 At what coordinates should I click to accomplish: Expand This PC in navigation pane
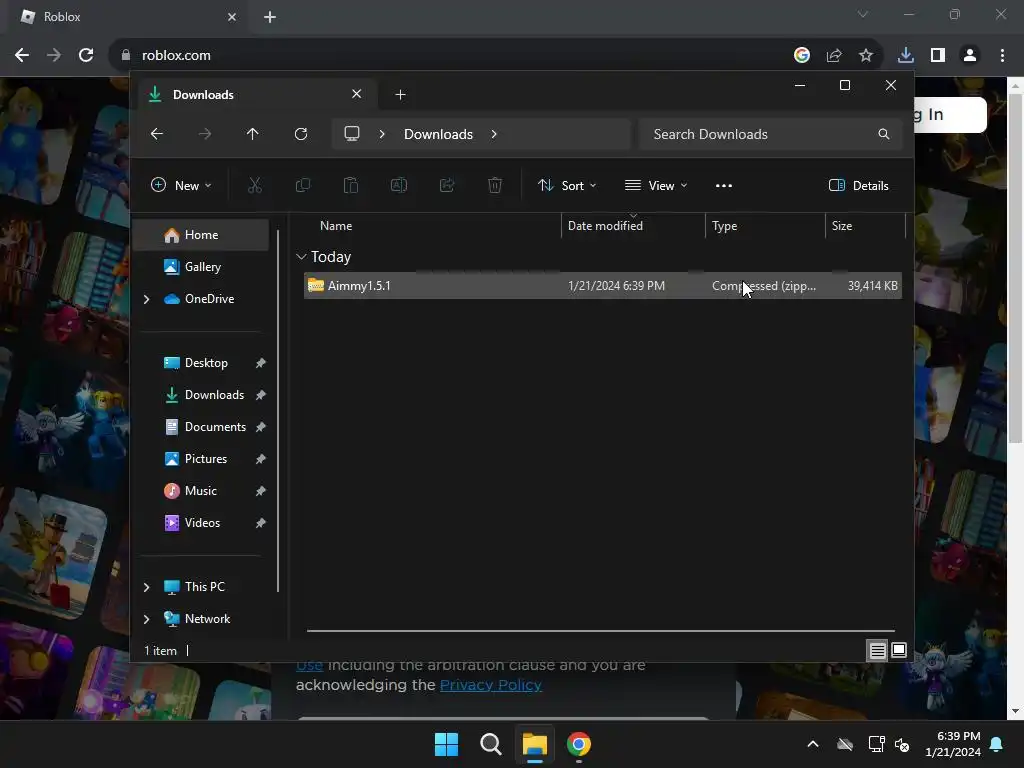146,587
